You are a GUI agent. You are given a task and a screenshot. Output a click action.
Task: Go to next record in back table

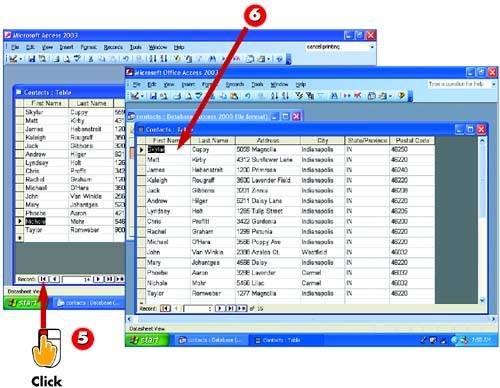click(x=98, y=279)
